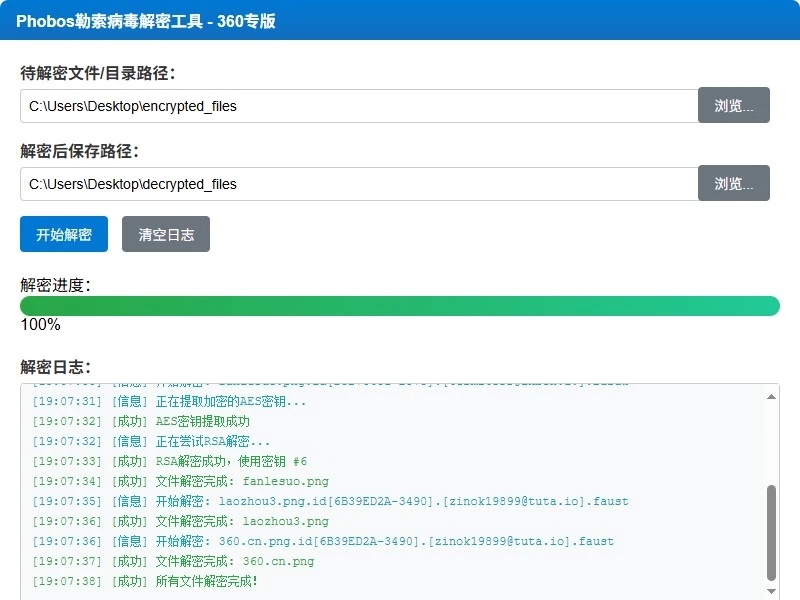The width and height of the screenshot is (800, 600).
Task: Click the 清空日志 button to clear logs
Action: point(166,235)
